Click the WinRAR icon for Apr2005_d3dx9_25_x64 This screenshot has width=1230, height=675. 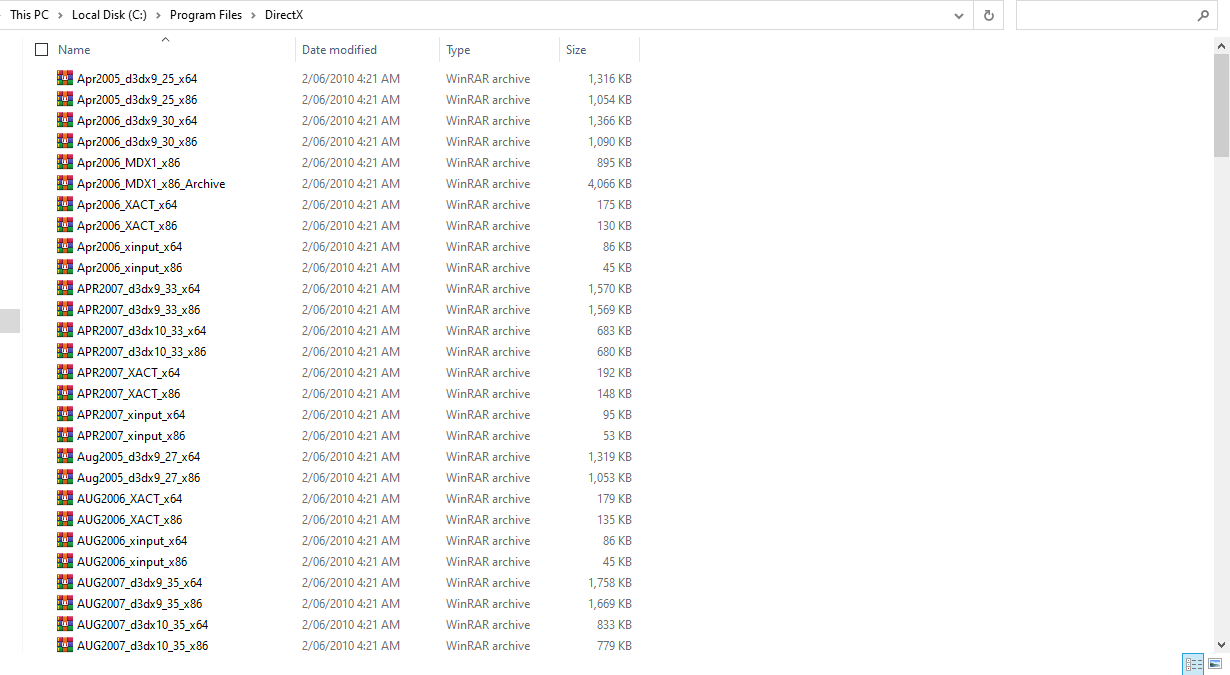point(65,78)
